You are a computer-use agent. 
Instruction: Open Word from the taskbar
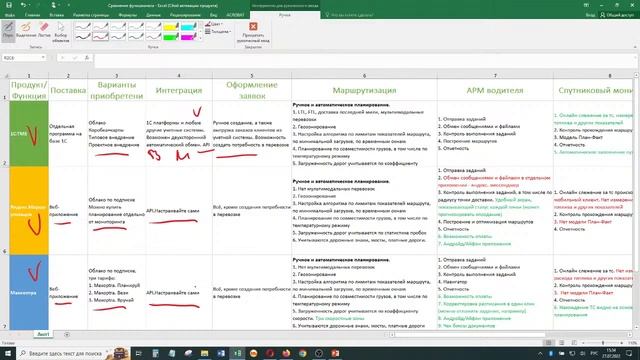coord(221,353)
